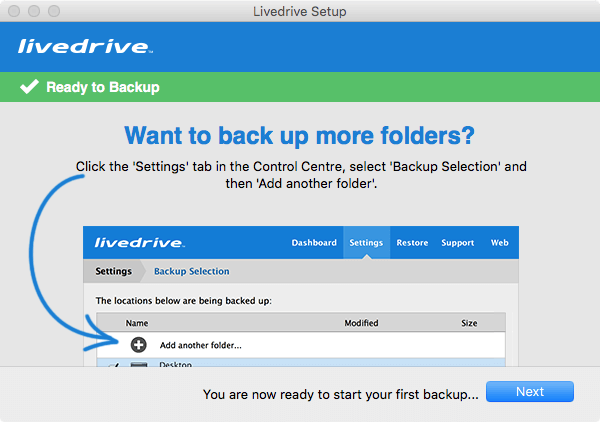Click the white checkmark beside Ready to Backup
This screenshot has width=600, height=422.
[29, 86]
